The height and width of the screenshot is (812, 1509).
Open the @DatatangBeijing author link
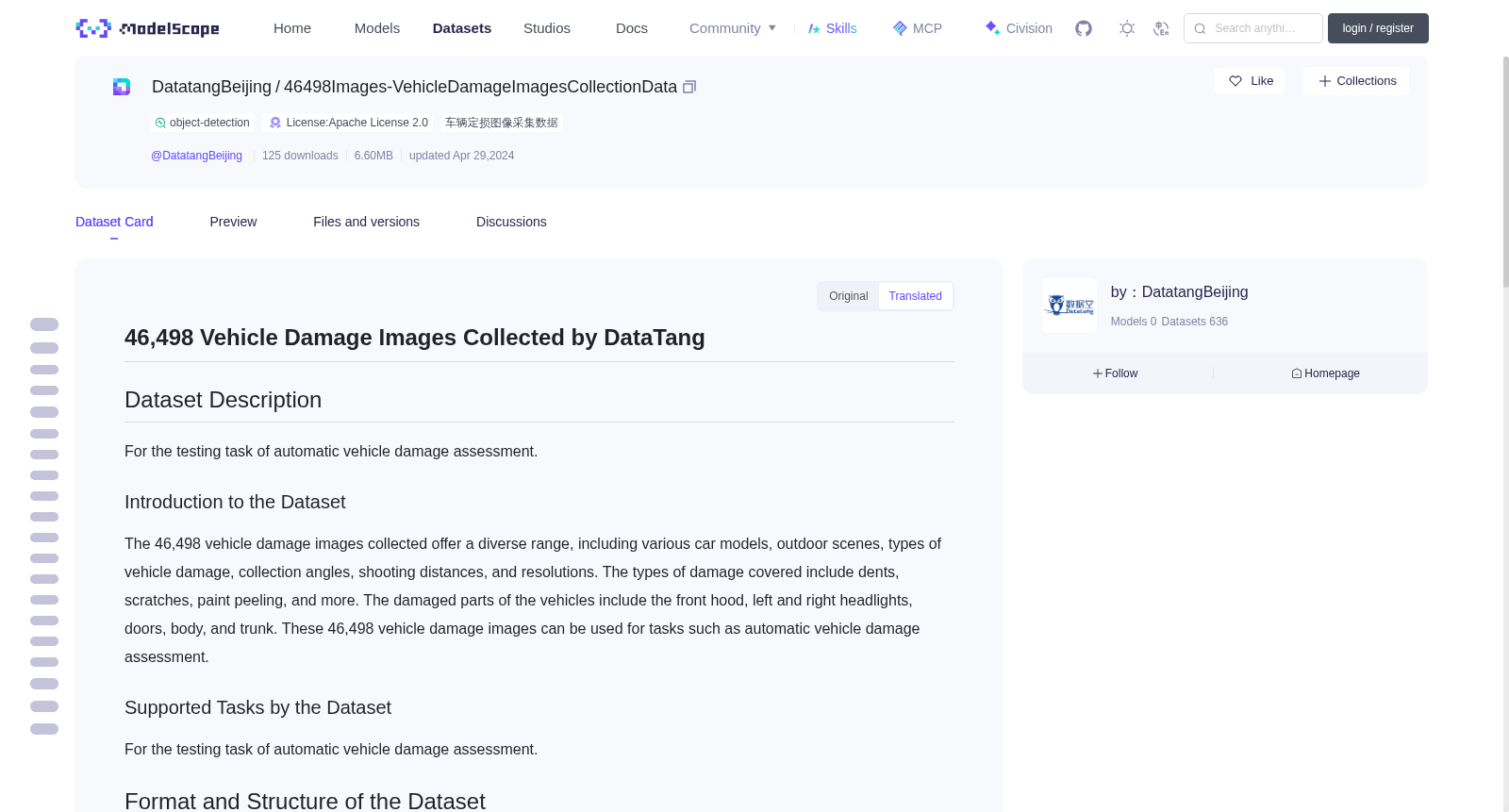pyautogui.click(x=196, y=156)
